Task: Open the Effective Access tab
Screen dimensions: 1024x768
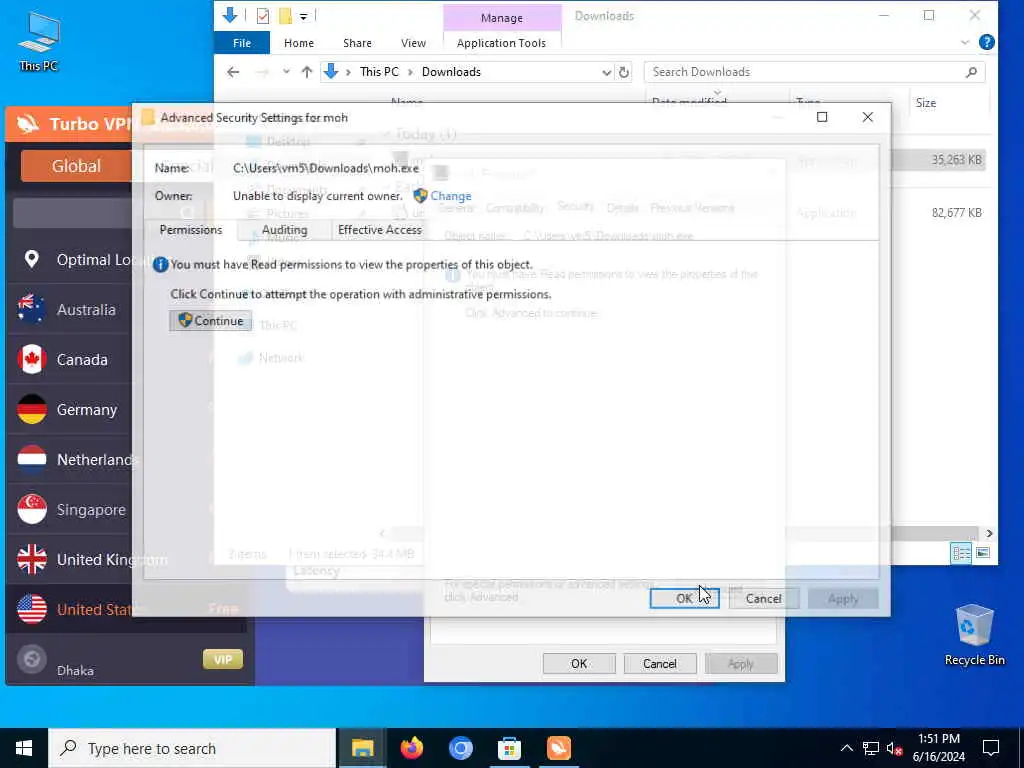Action: click(379, 230)
